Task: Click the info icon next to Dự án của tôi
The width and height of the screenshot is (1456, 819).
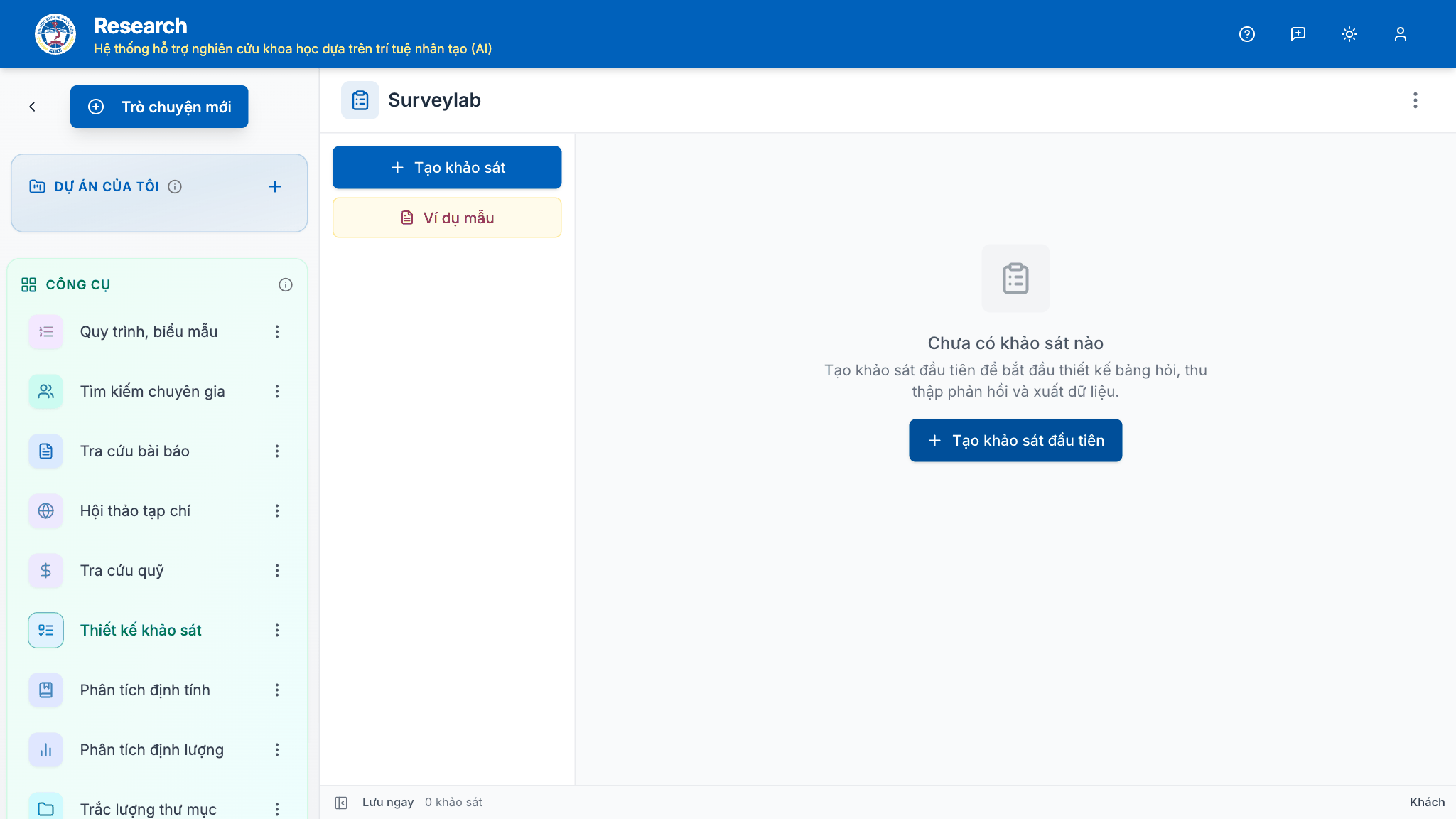Action: coord(175,186)
